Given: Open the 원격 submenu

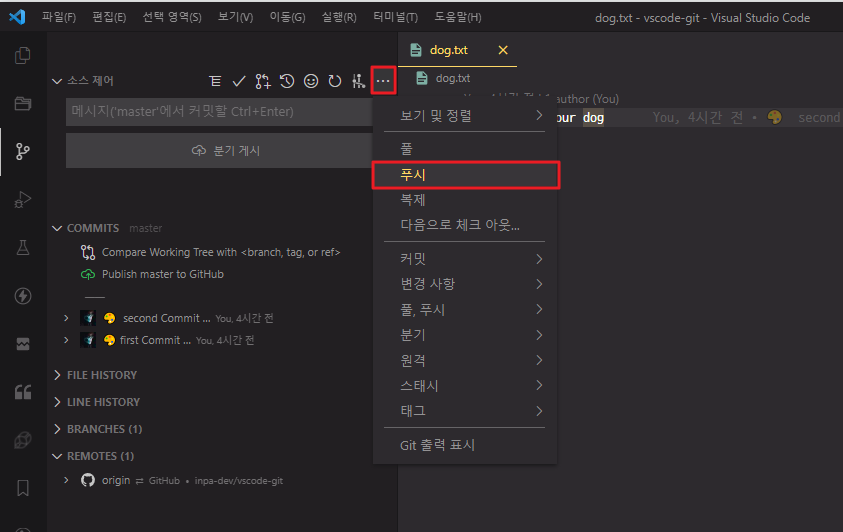Looking at the screenshot, I should pyautogui.click(x=465, y=360).
